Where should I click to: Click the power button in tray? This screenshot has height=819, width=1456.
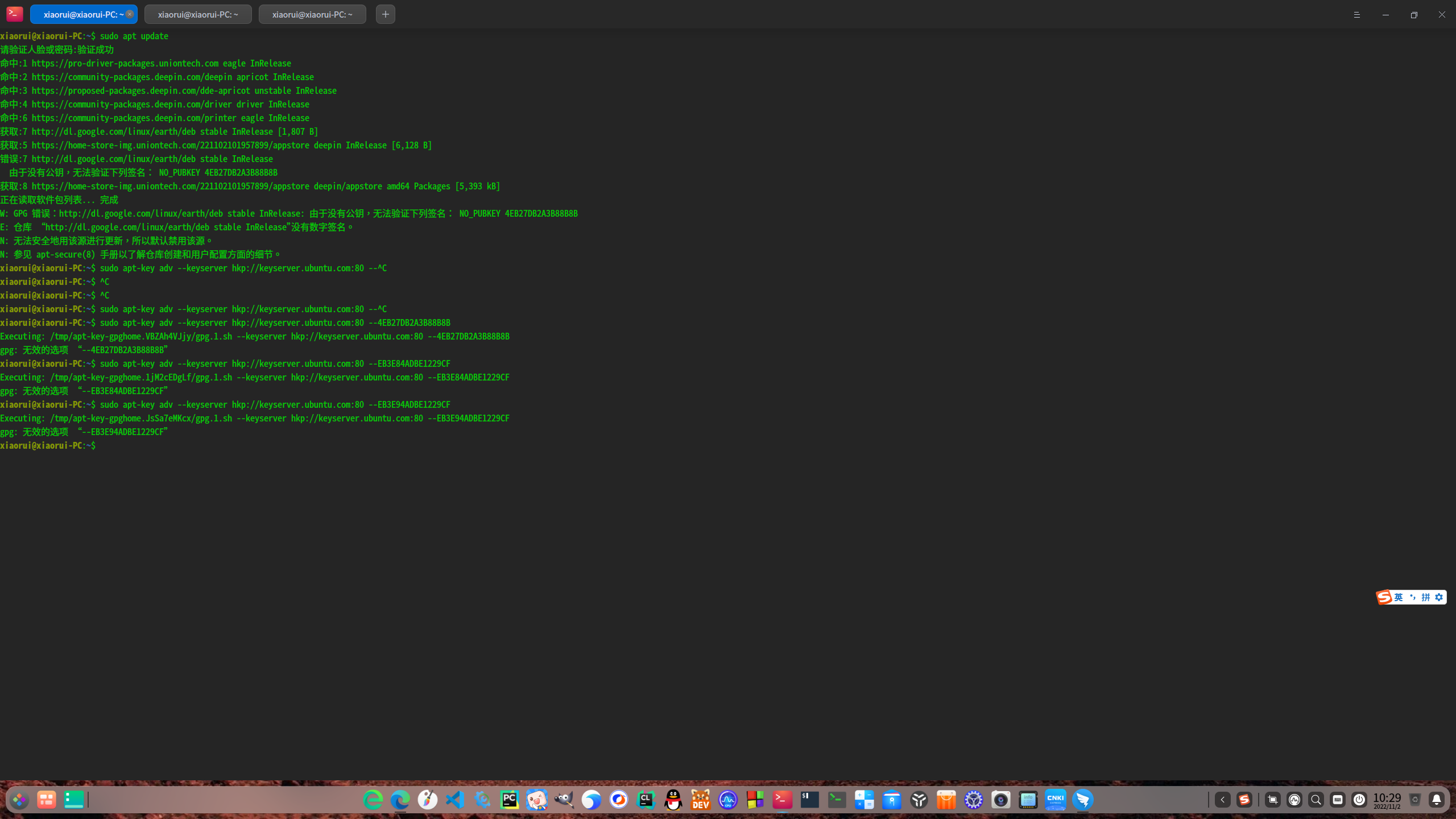point(1359,800)
